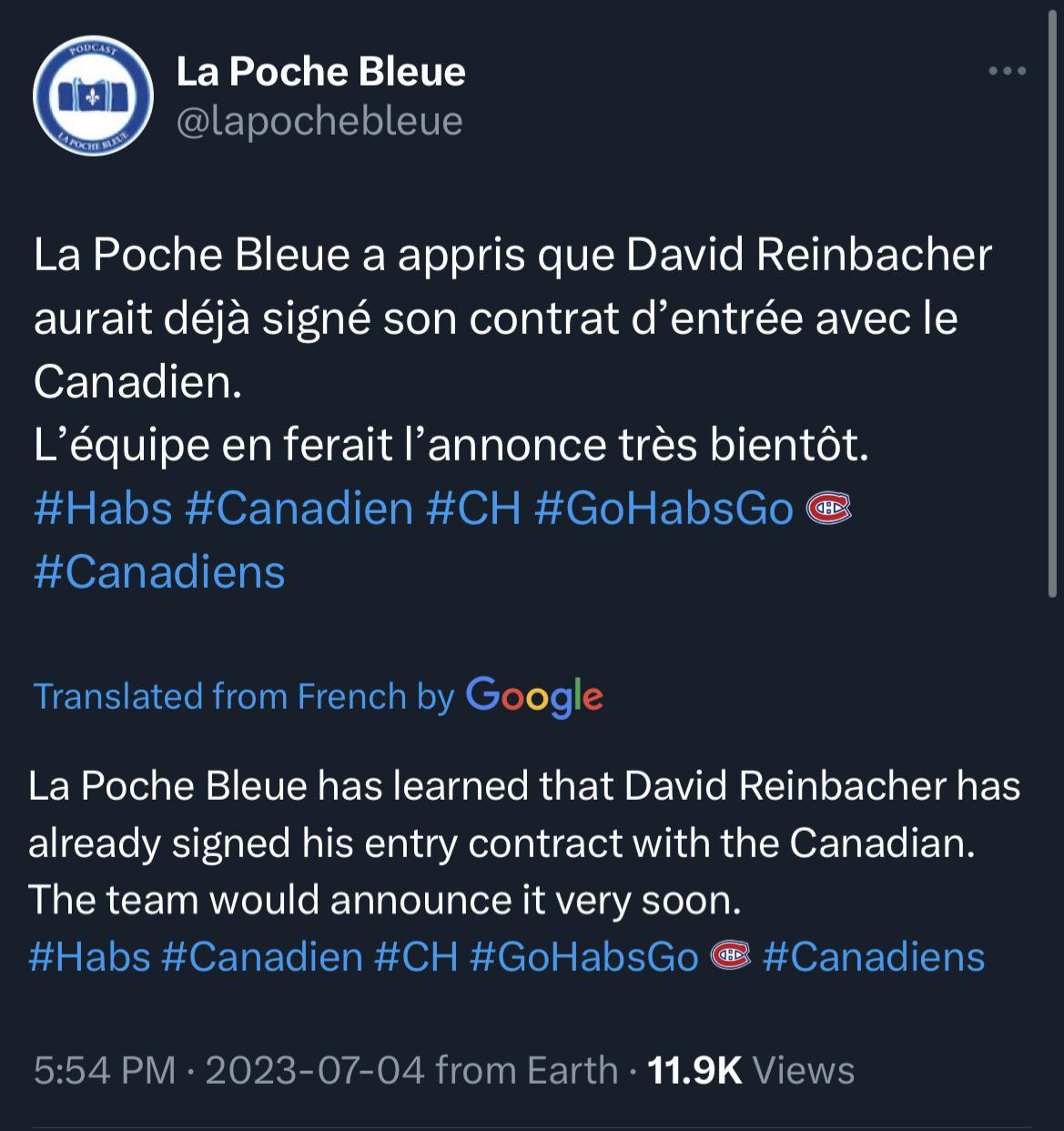Click the Google logo in translation notice

tap(534, 696)
